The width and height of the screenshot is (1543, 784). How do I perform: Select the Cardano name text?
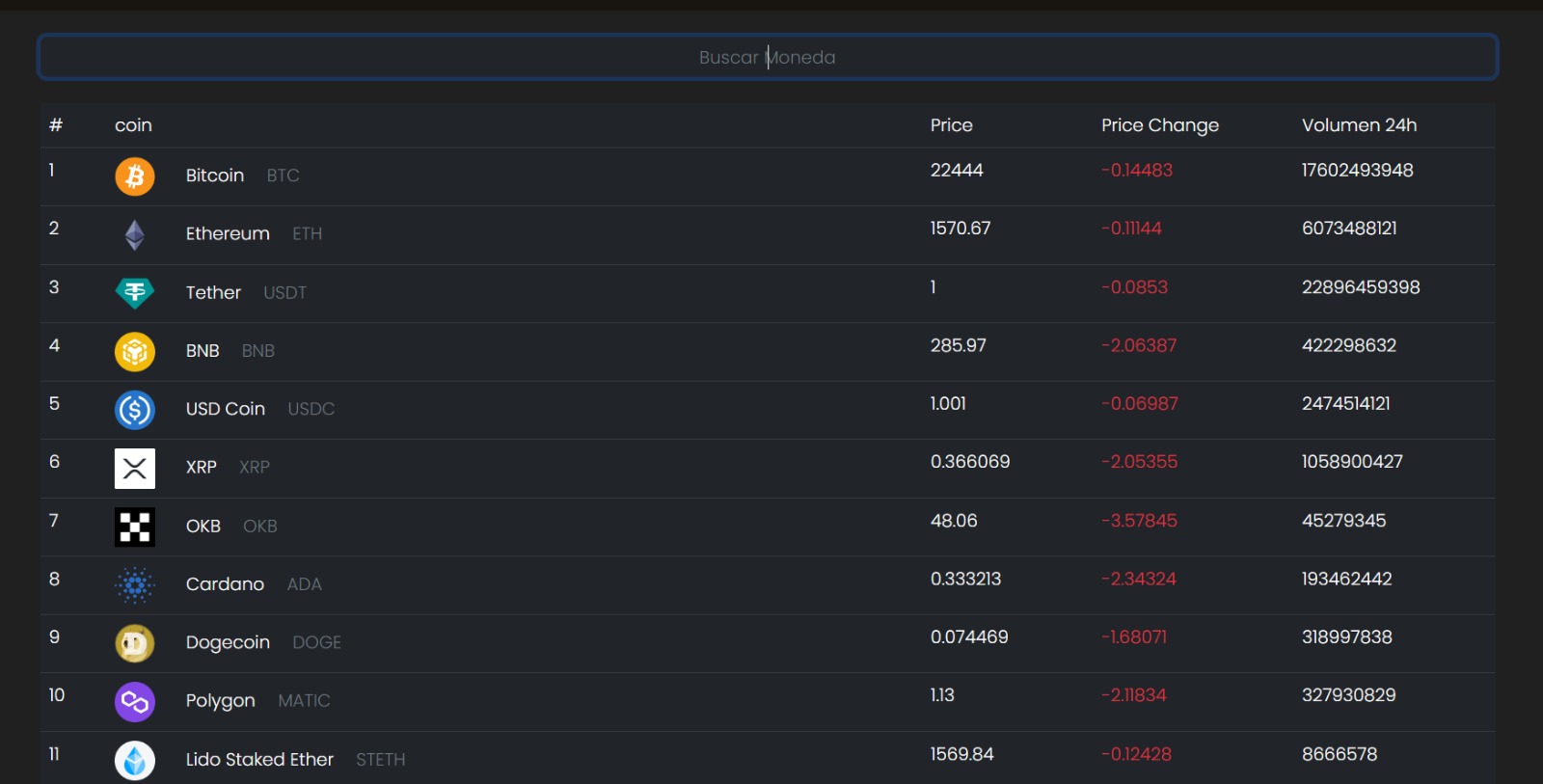[x=225, y=584]
